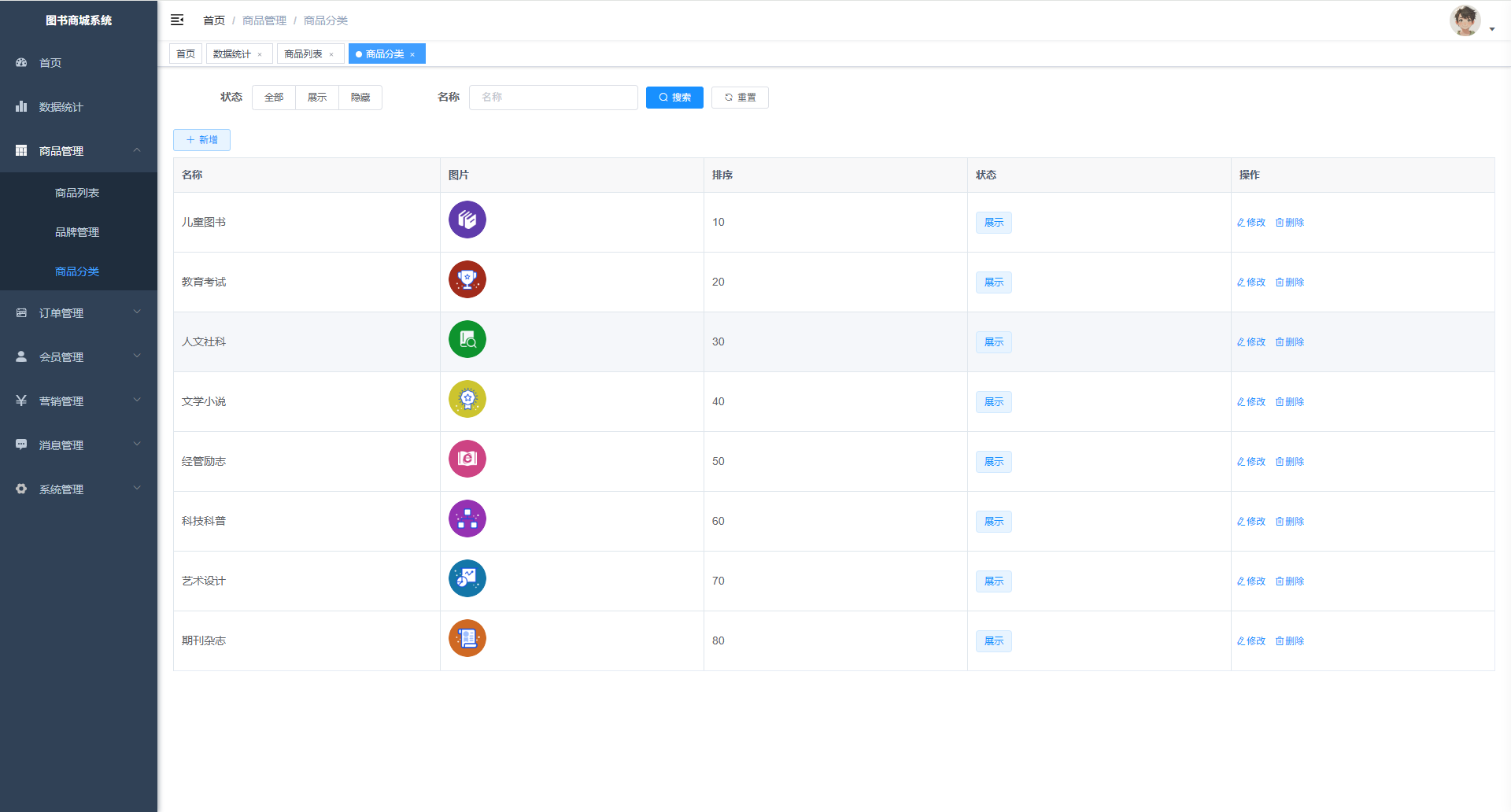
Task: Click 新增 to add a category
Action: tap(201, 140)
